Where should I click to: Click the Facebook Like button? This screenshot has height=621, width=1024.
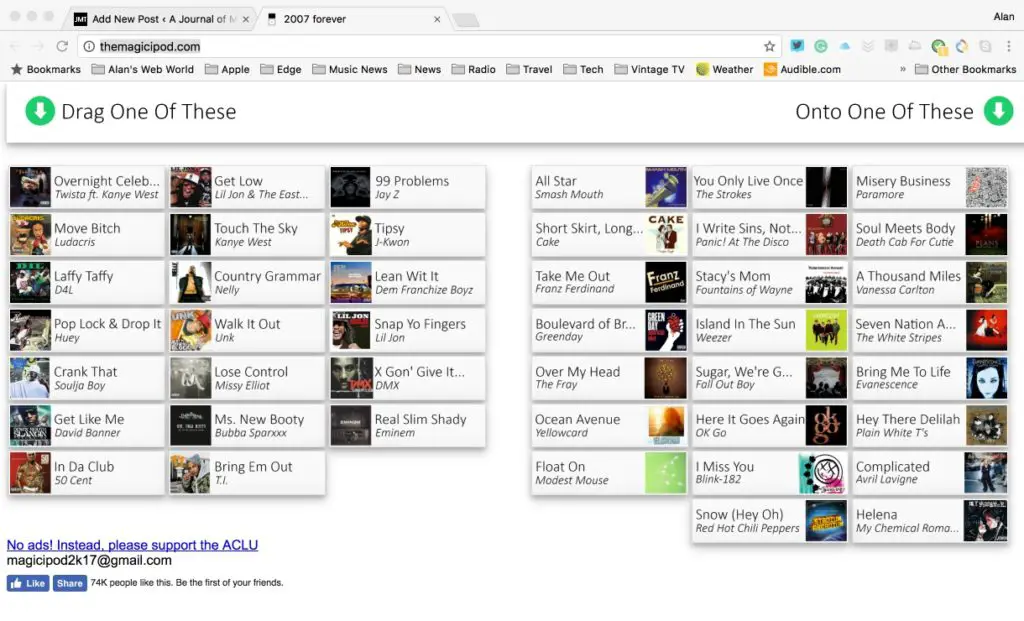(x=28, y=583)
